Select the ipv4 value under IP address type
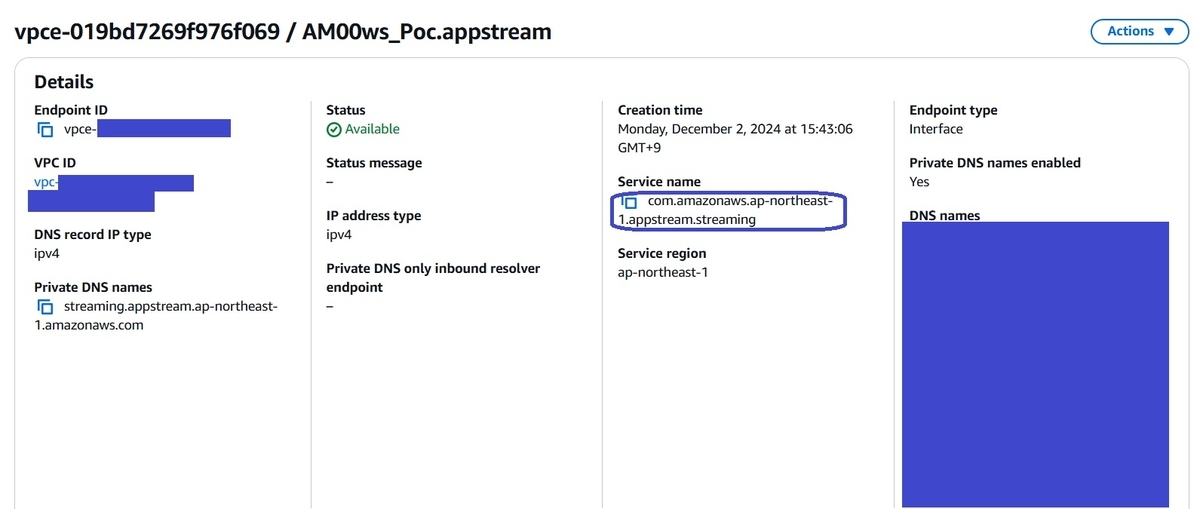This screenshot has width=1200, height=509. point(339,234)
